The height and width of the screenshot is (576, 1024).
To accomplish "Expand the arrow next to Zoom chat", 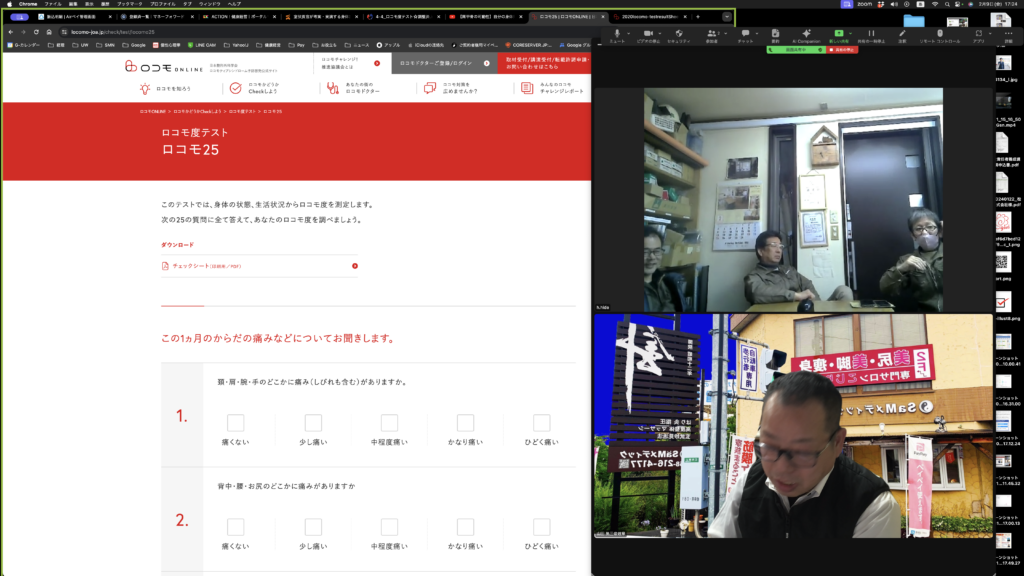I will 757,33.
